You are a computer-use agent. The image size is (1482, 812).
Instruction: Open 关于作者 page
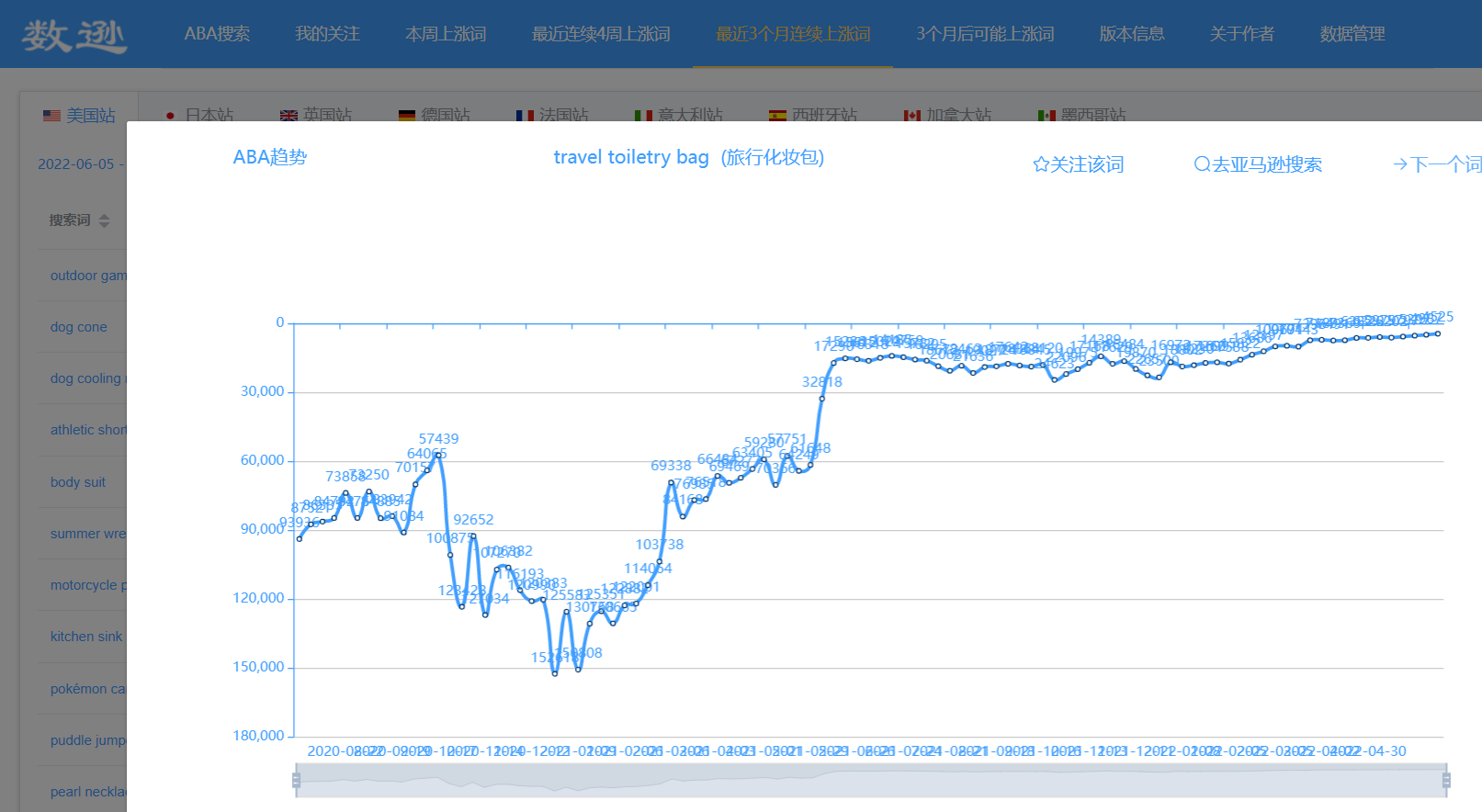pos(1242,34)
